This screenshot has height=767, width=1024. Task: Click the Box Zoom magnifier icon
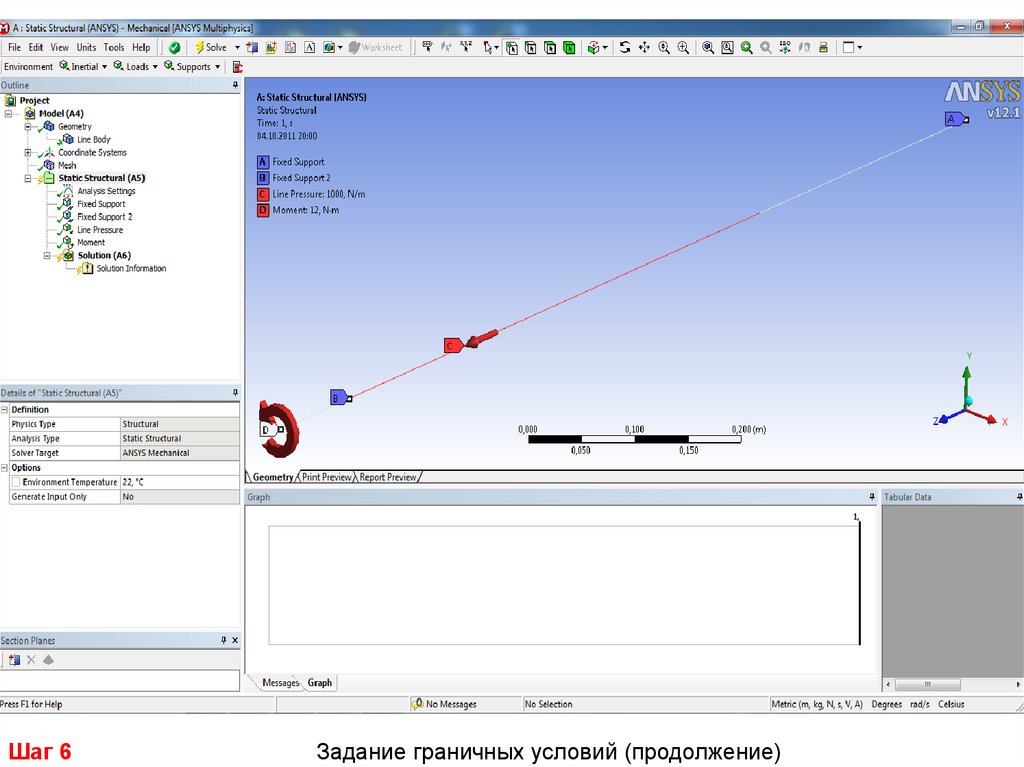click(683, 47)
